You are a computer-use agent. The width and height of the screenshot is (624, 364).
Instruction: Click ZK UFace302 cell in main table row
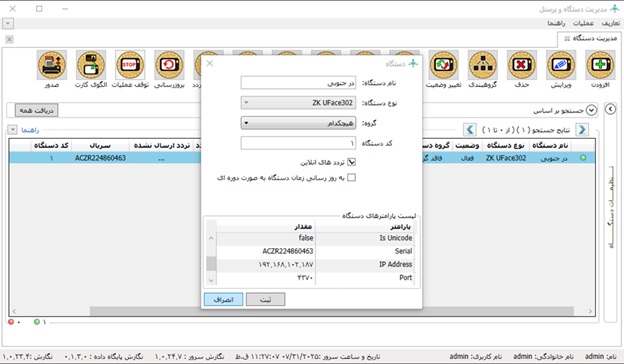(506, 158)
